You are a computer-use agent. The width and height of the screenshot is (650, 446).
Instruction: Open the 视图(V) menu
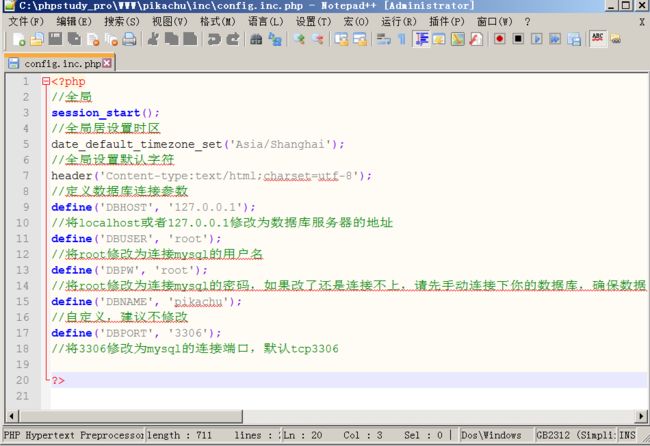170,22
